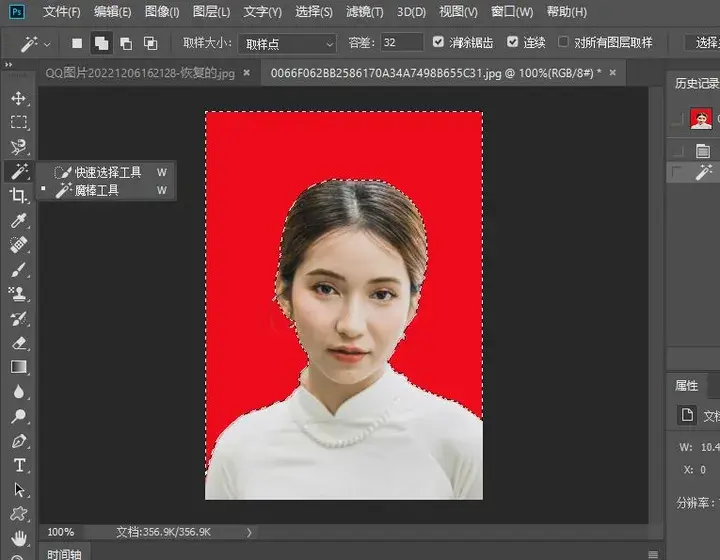The height and width of the screenshot is (560, 720).
Task: Expand the status bar document info arrow
Action: click(x=249, y=532)
